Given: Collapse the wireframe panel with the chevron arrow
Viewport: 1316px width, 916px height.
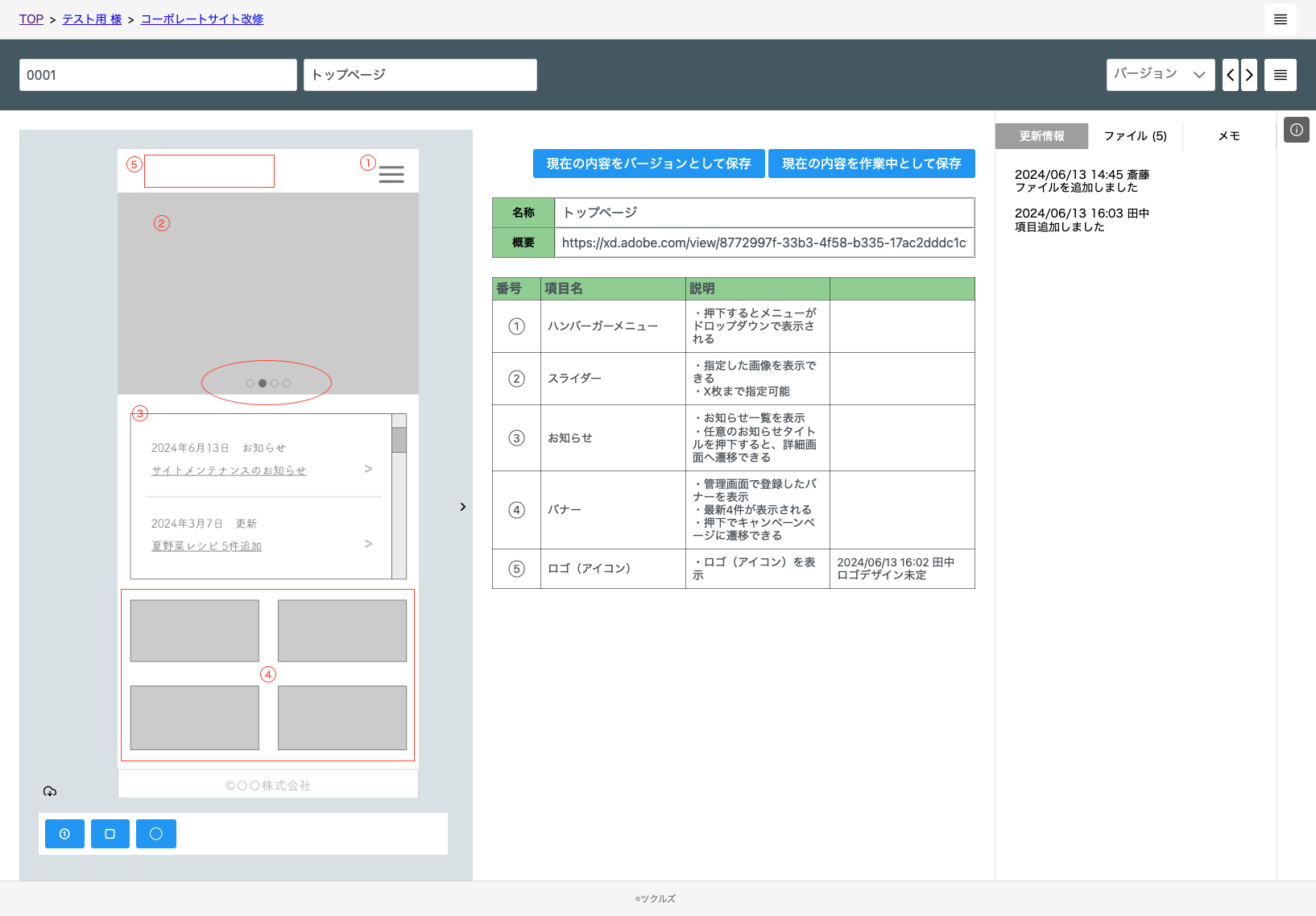Looking at the screenshot, I should pos(462,507).
